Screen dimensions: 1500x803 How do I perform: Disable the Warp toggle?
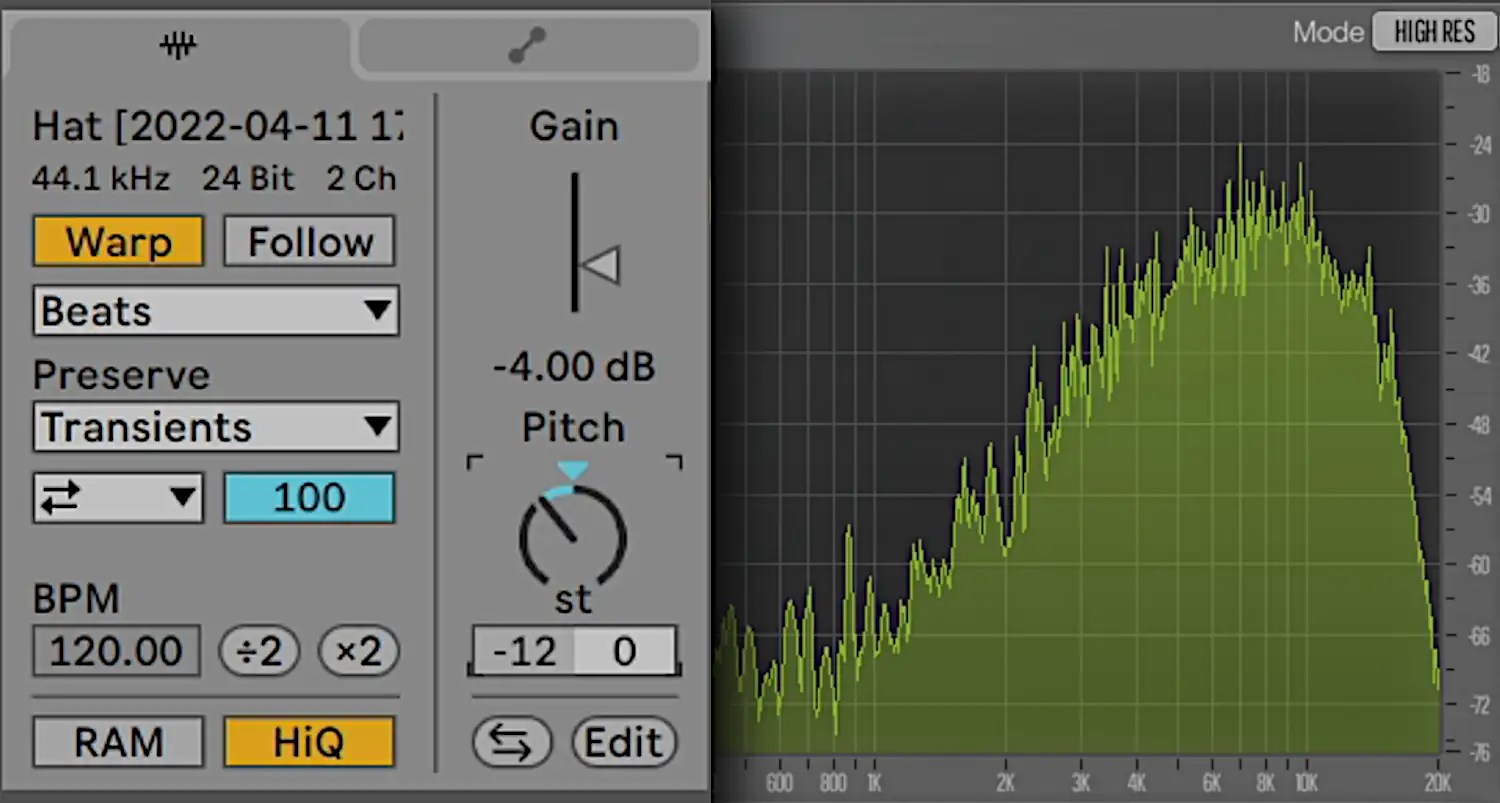pyautogui.click(x=118, y=241)
